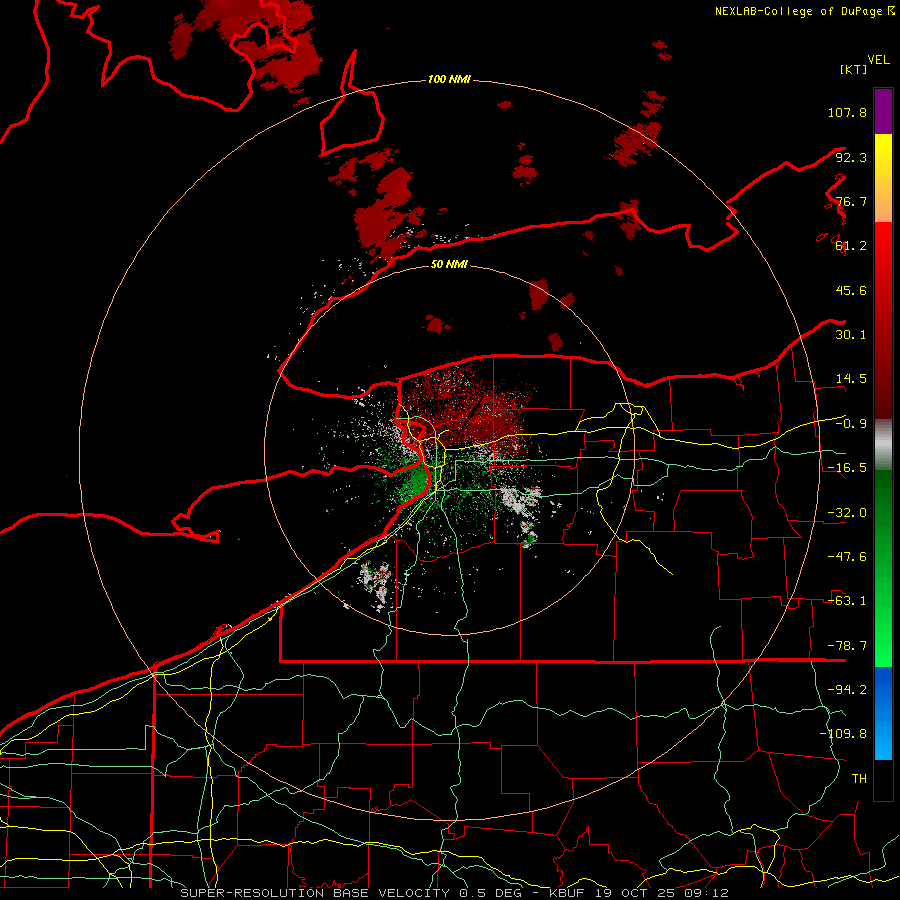
Task: Select the 92.3 velocity scale value
Action: [851, 157]
